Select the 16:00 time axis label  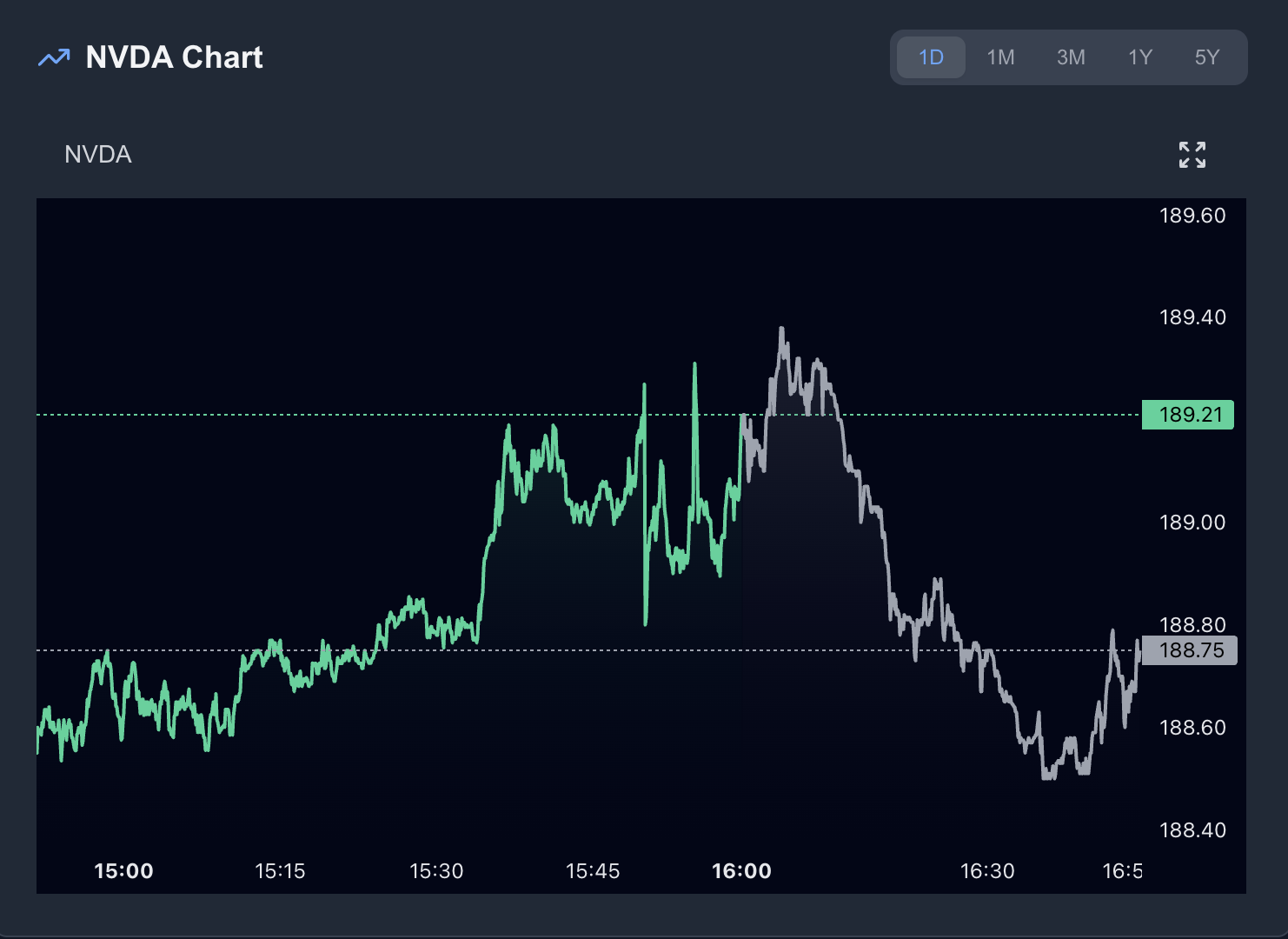[x=741, y=869]
